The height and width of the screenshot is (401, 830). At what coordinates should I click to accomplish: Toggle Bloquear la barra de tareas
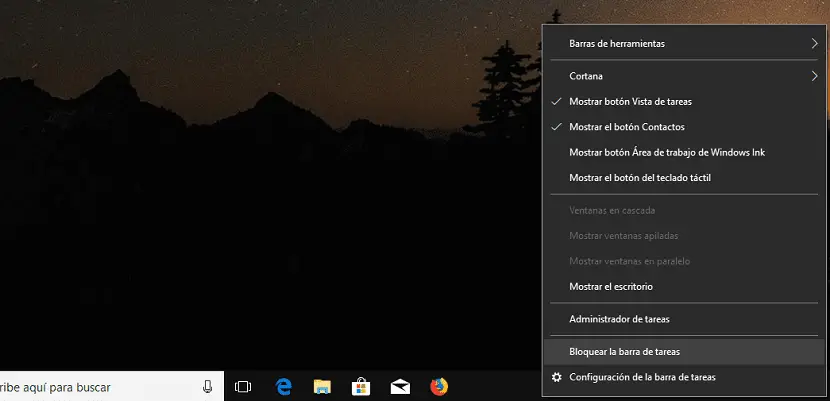point(684,352)
